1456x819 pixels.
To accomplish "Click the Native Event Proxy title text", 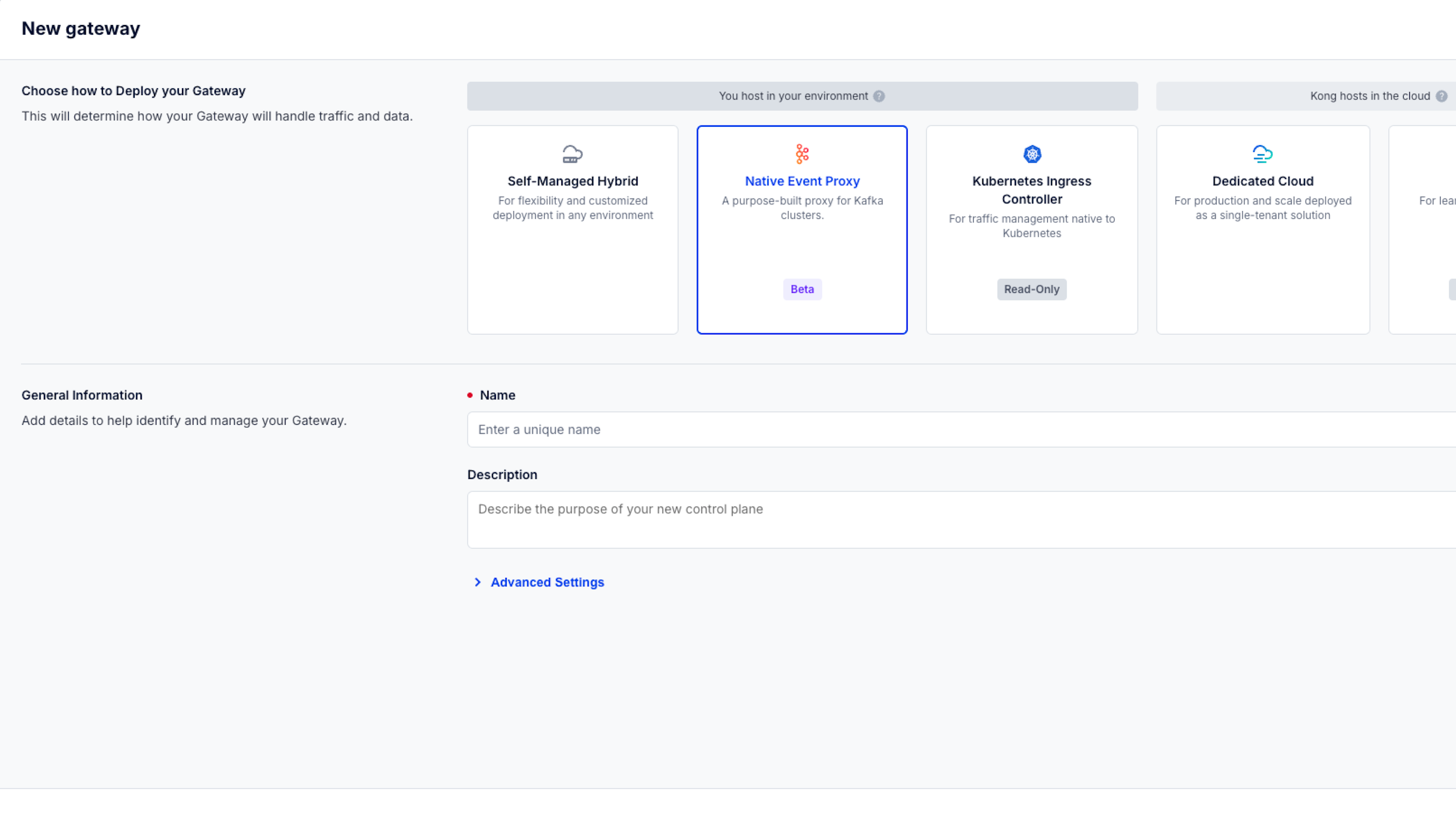I will (802, 181).
